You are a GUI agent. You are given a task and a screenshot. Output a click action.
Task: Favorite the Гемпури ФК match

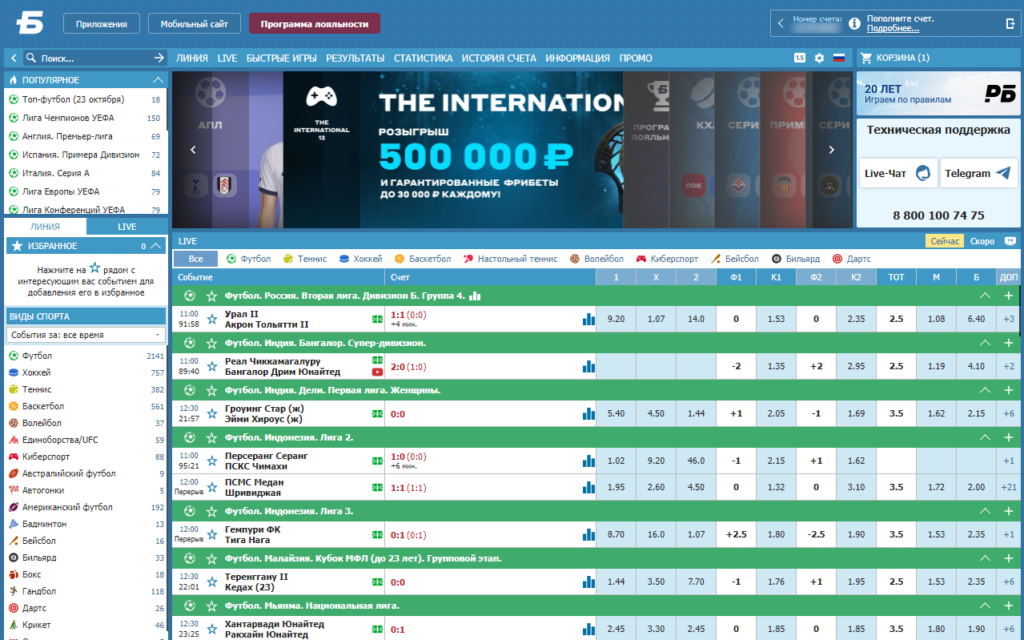212,535
